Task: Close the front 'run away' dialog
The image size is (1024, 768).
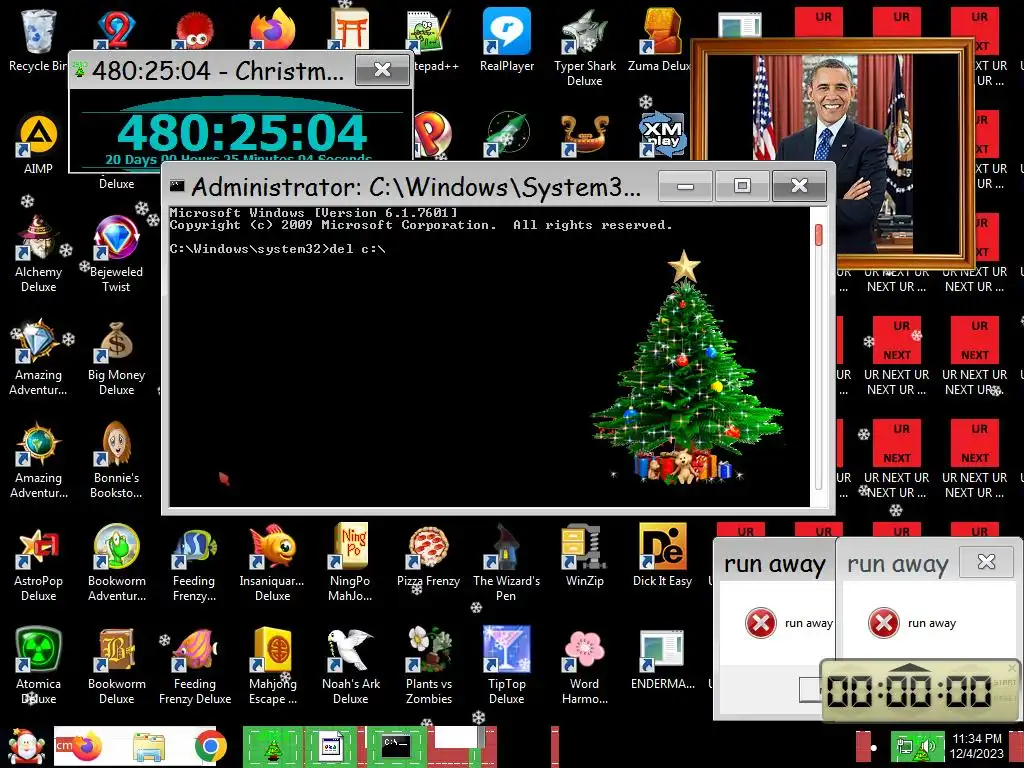Action: (986, 562)
